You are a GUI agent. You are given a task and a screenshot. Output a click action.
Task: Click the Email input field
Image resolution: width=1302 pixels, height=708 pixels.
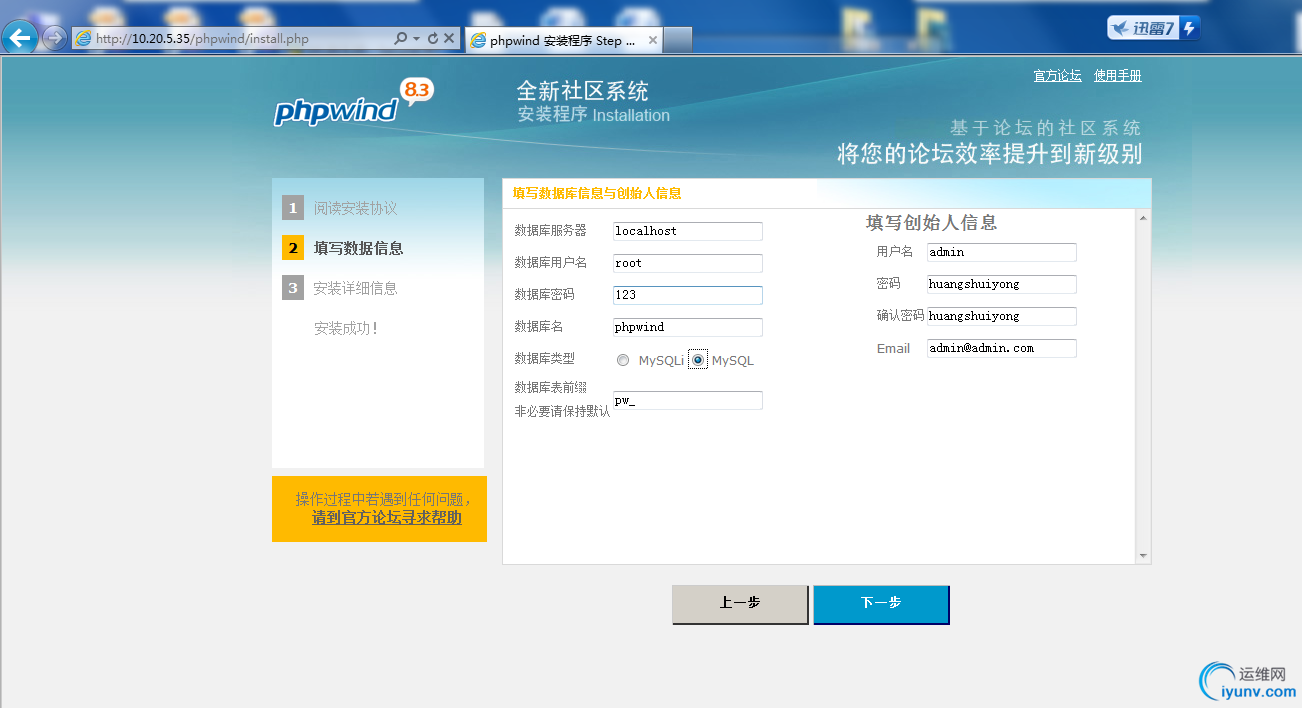pyautogui.click(x=1002, y=348)
